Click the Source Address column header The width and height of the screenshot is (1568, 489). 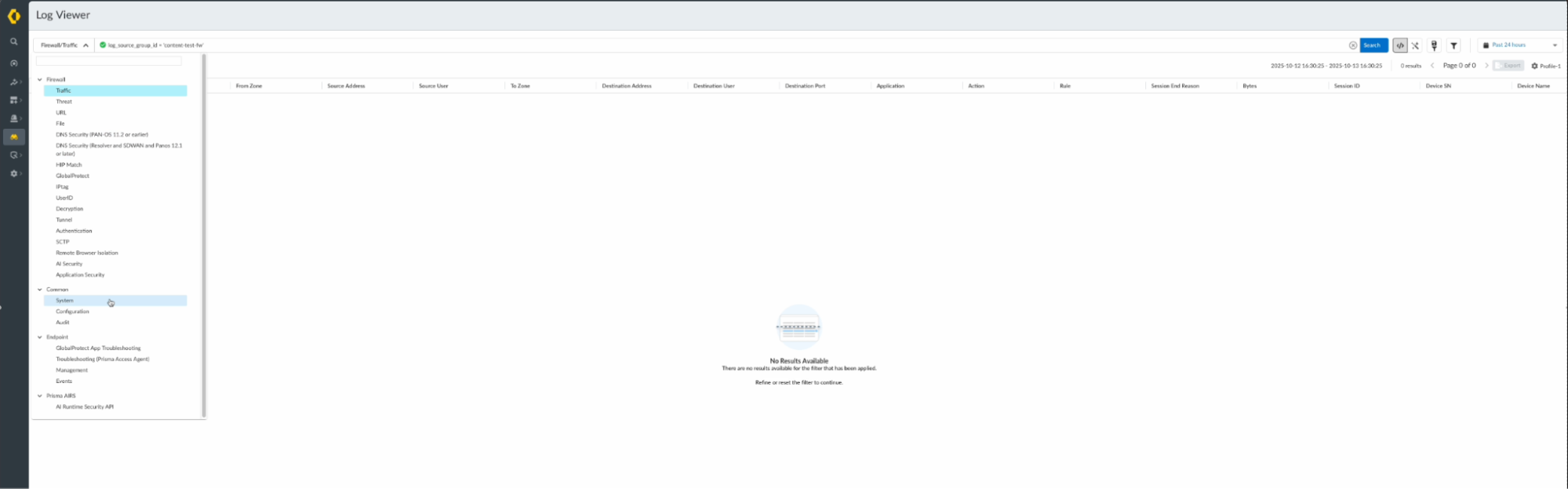click(x=346, y=86)
